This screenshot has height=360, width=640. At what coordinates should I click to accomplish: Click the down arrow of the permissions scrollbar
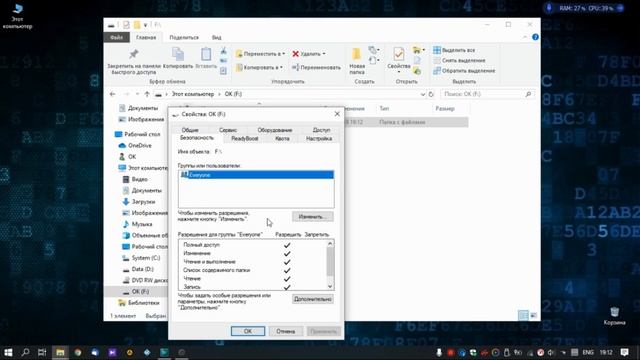(x=330, y=286)
